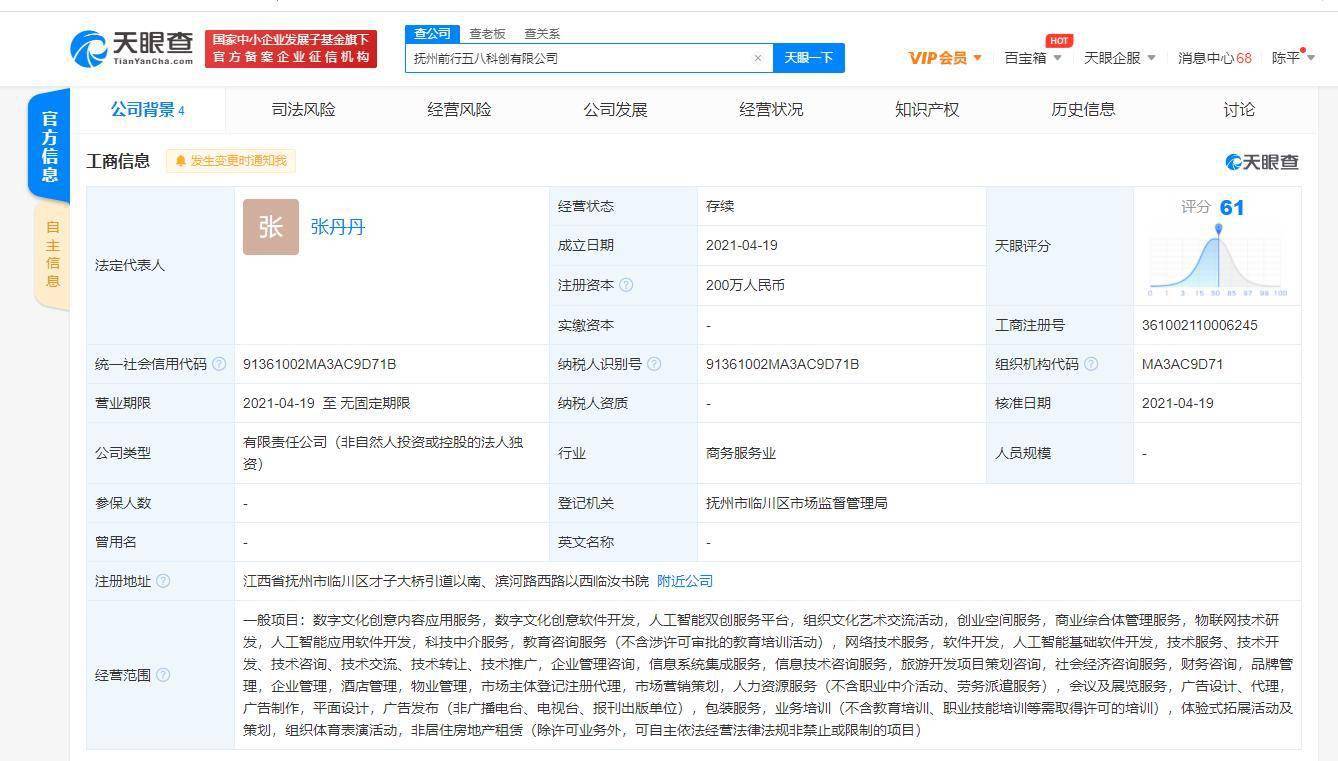Image resolution: width=1338 pixels, height=761 pixels.
Task: Open the 百宝箱 dropdown menu
Action: click(1033, 58)
